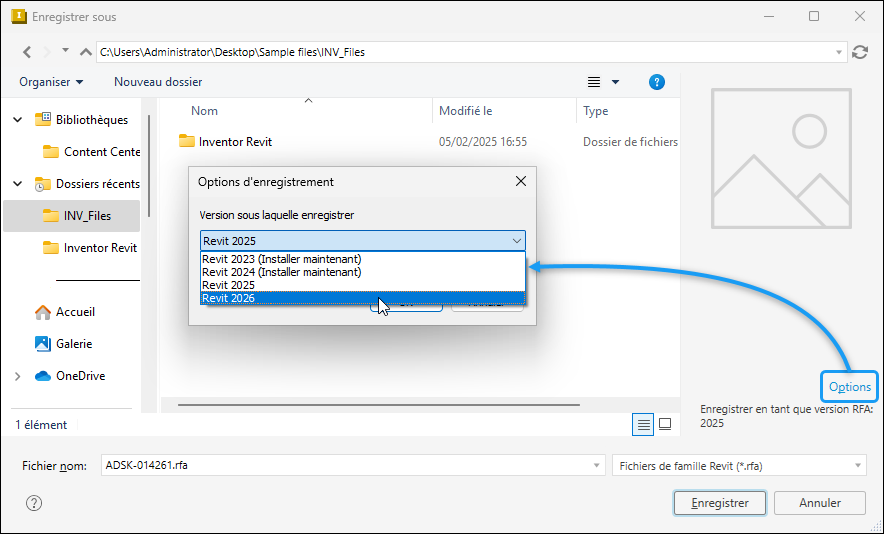Select OneDrive in the navigation pane
The image size is (884, 534).
point(70,376)
